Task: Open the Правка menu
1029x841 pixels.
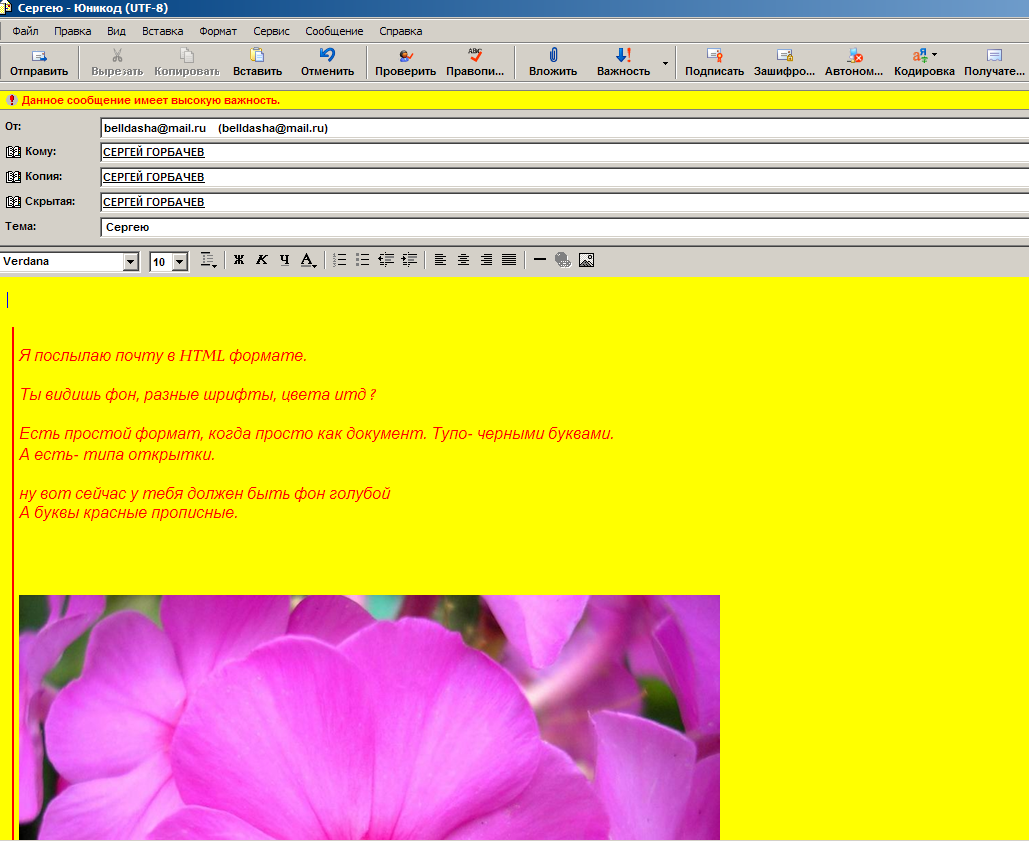Action: (73, 31)
